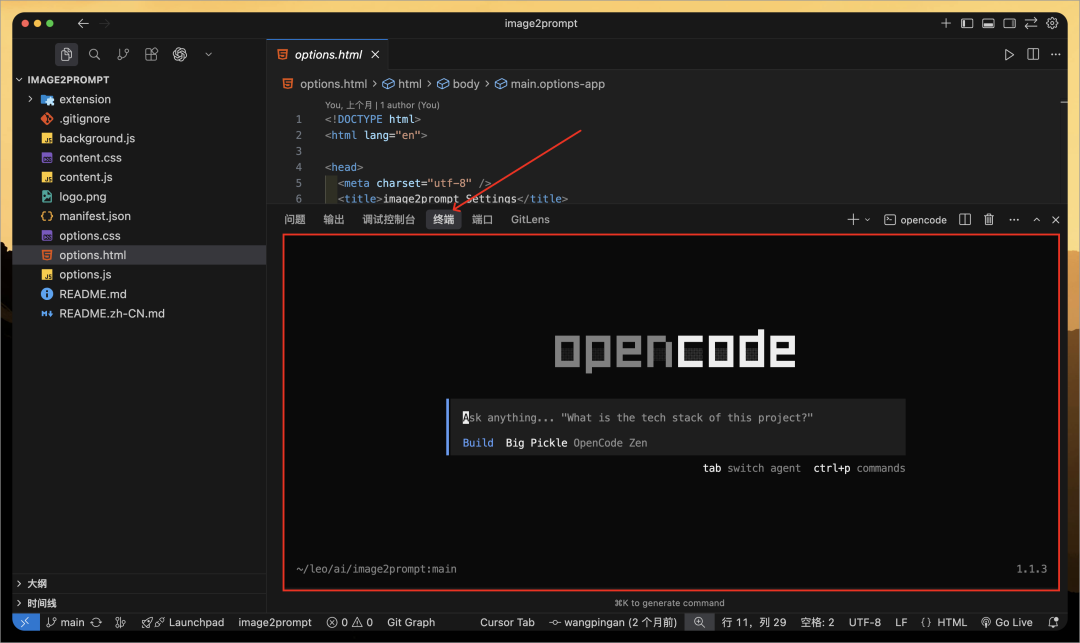Click main.options-app breadcrumb segment
Image resolution: width=1080 pixels, height=643 pixels.
(557, 84)
